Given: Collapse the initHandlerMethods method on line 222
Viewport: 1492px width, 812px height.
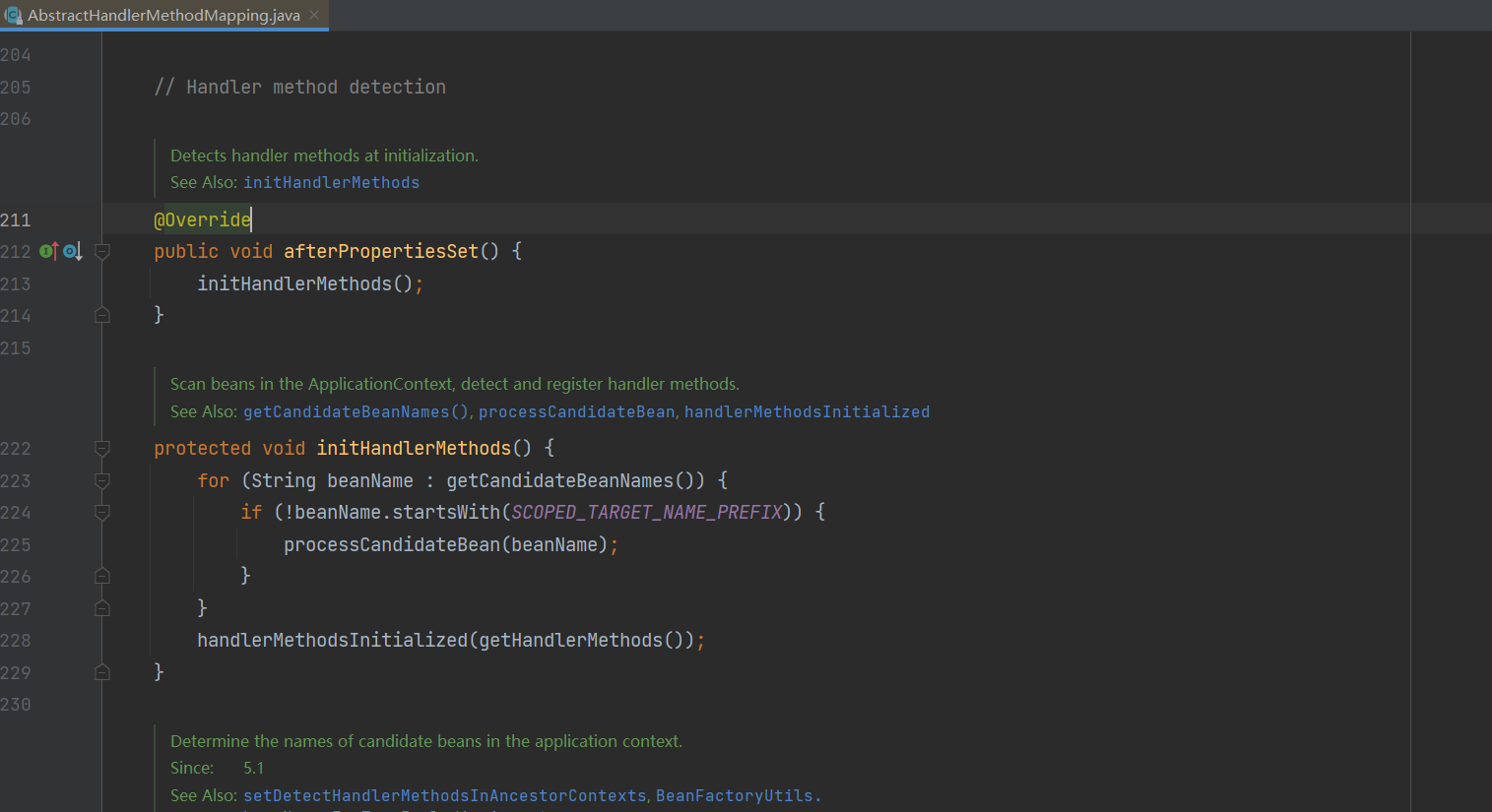Looking at the screenshot, I should coord(102,448).
